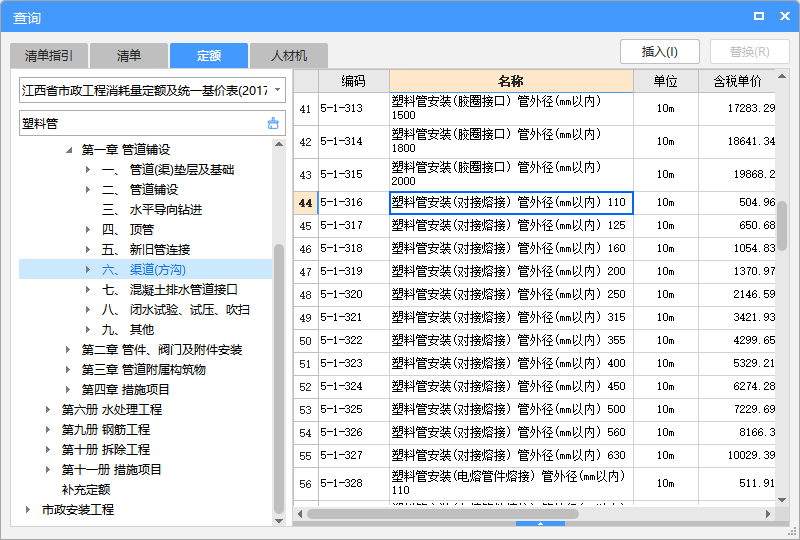Open the 人材机 tab

(289, 55)
